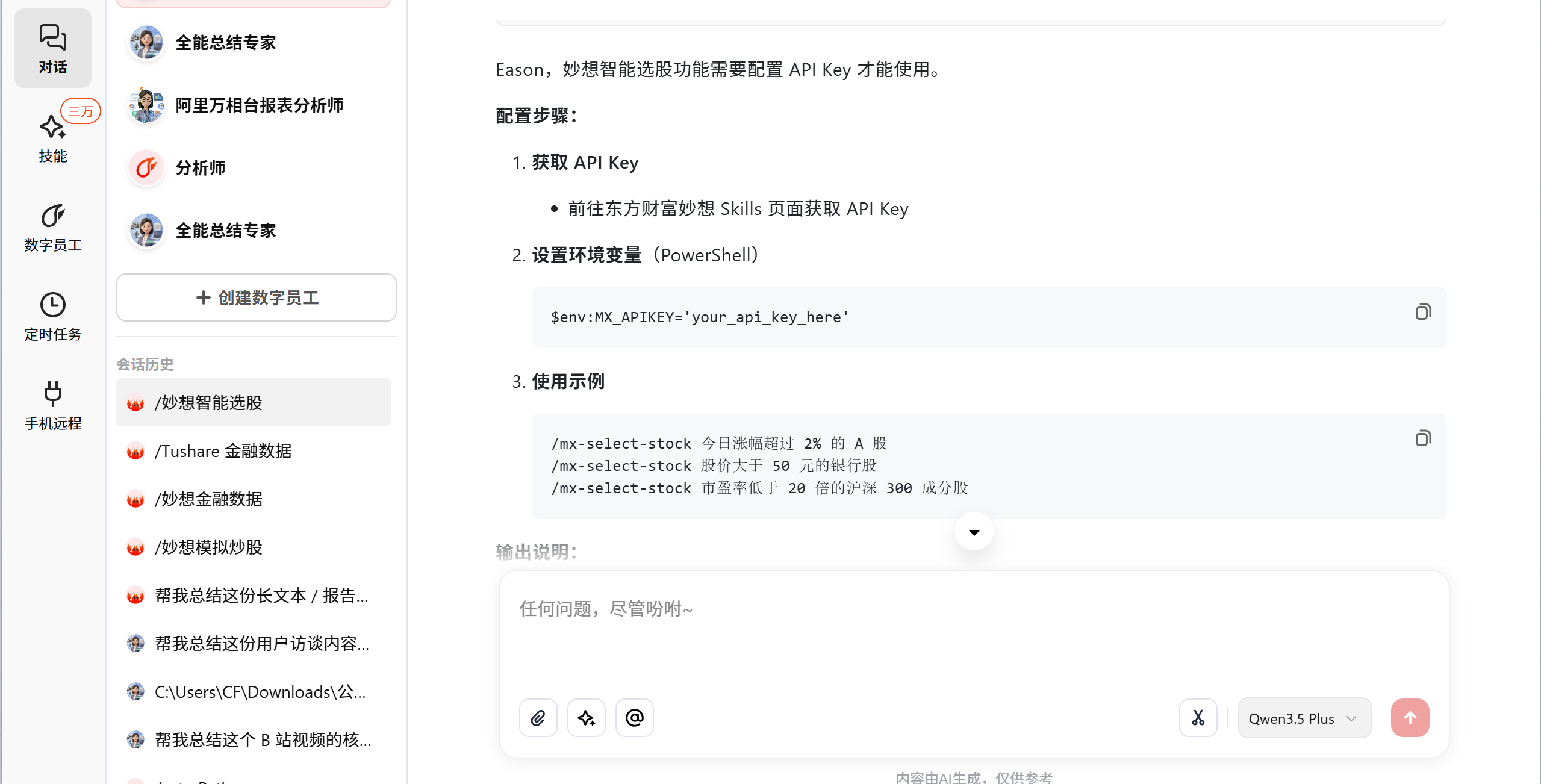Attach a file with the paperclip icon

[538, 718]
